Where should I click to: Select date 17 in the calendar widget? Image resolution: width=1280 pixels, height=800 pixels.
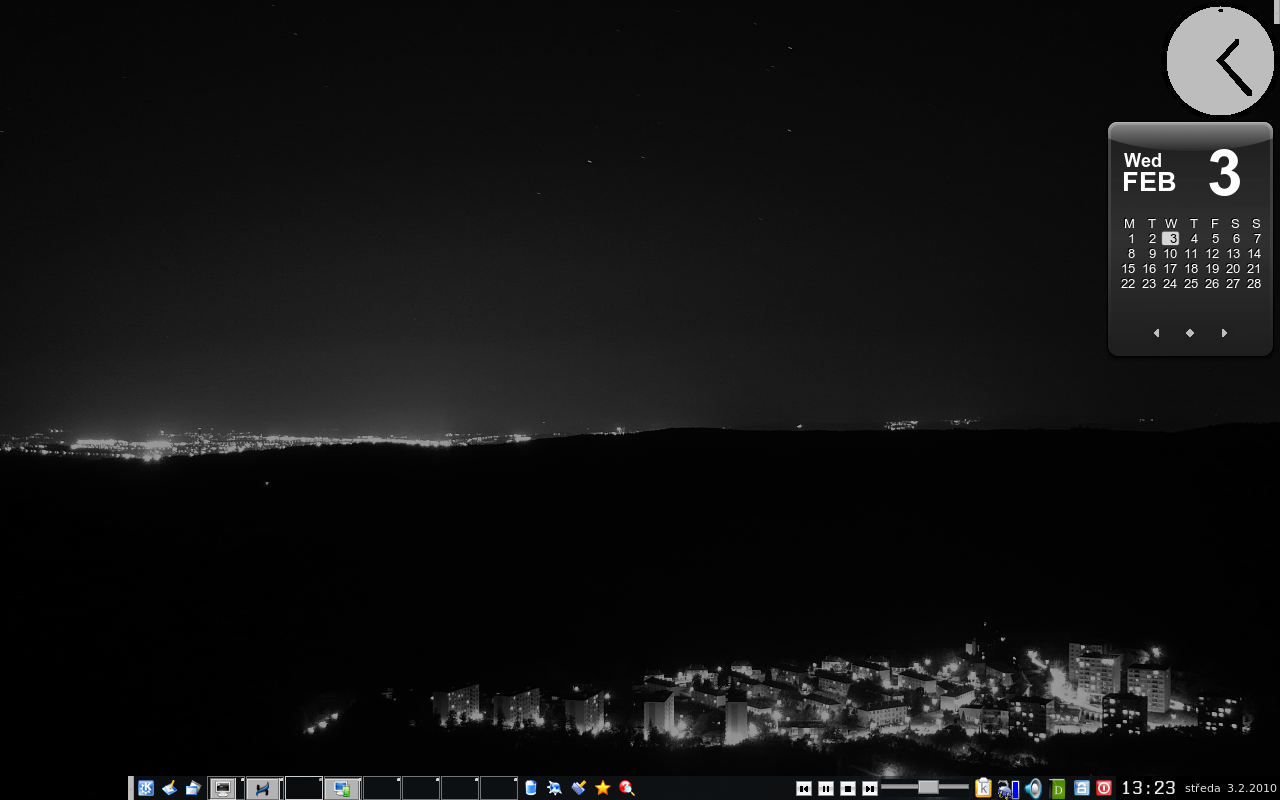(x=1170, y=269)
